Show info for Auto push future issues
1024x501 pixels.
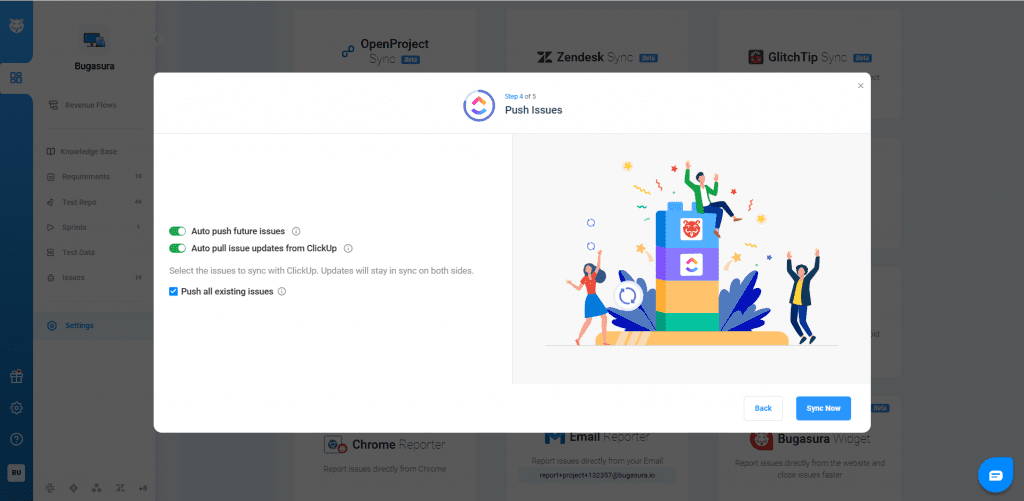tap(296, 231)
